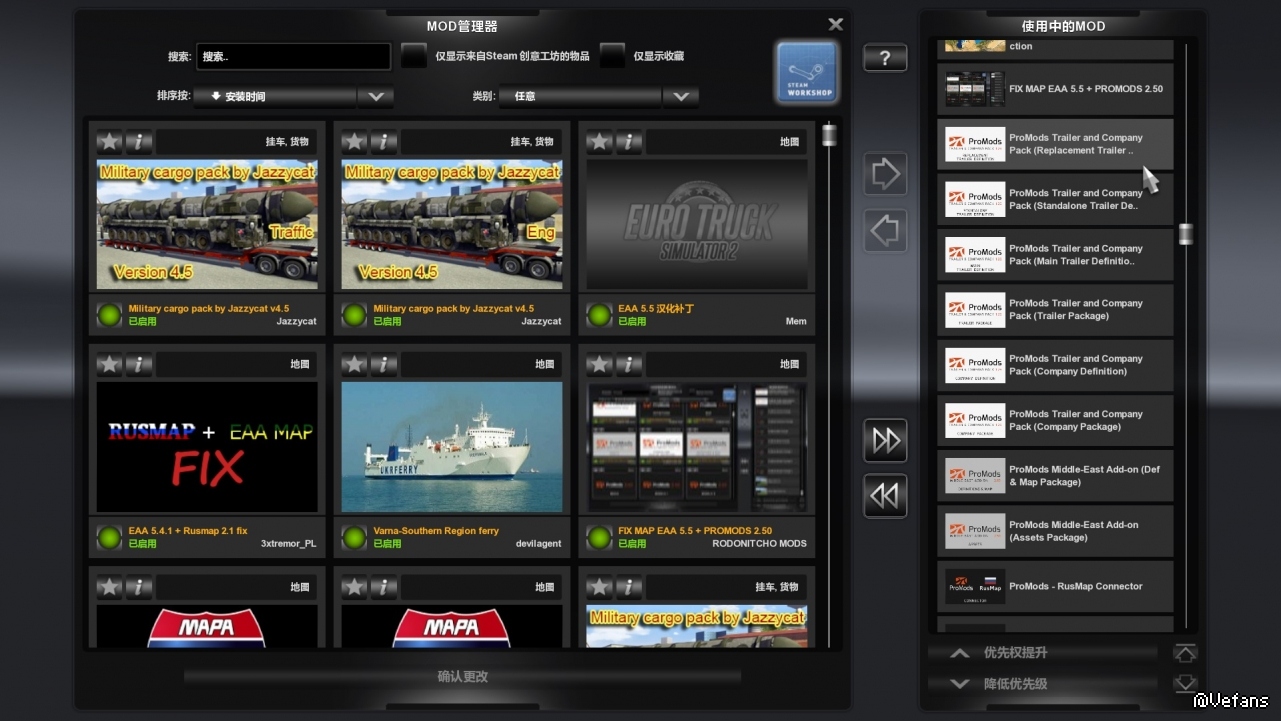
Task: Star the FIX MAP EAA 5.5 card in mod grid
Action: (599, 364)
